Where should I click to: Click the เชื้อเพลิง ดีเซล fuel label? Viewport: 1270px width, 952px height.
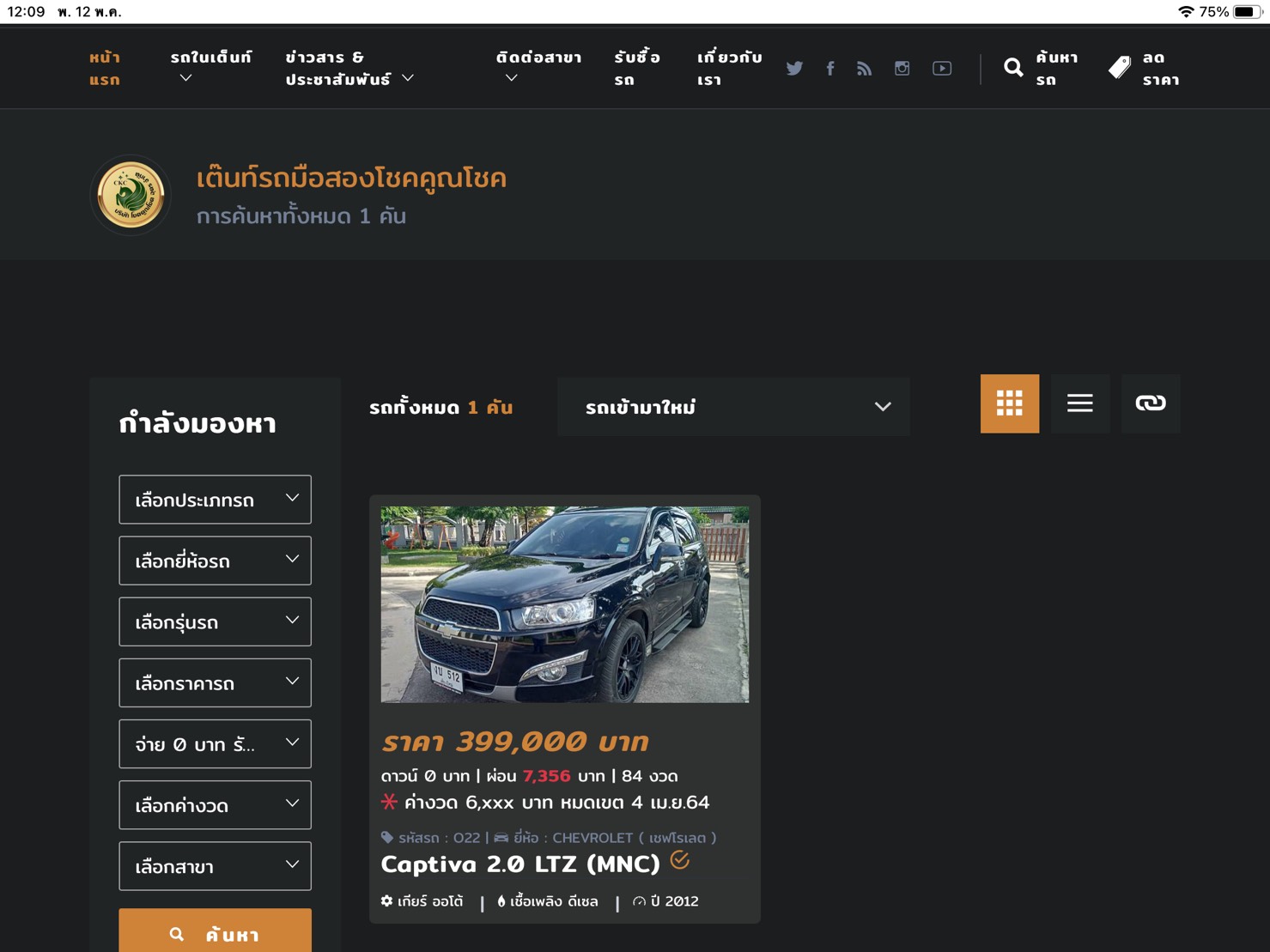[554, 901]
